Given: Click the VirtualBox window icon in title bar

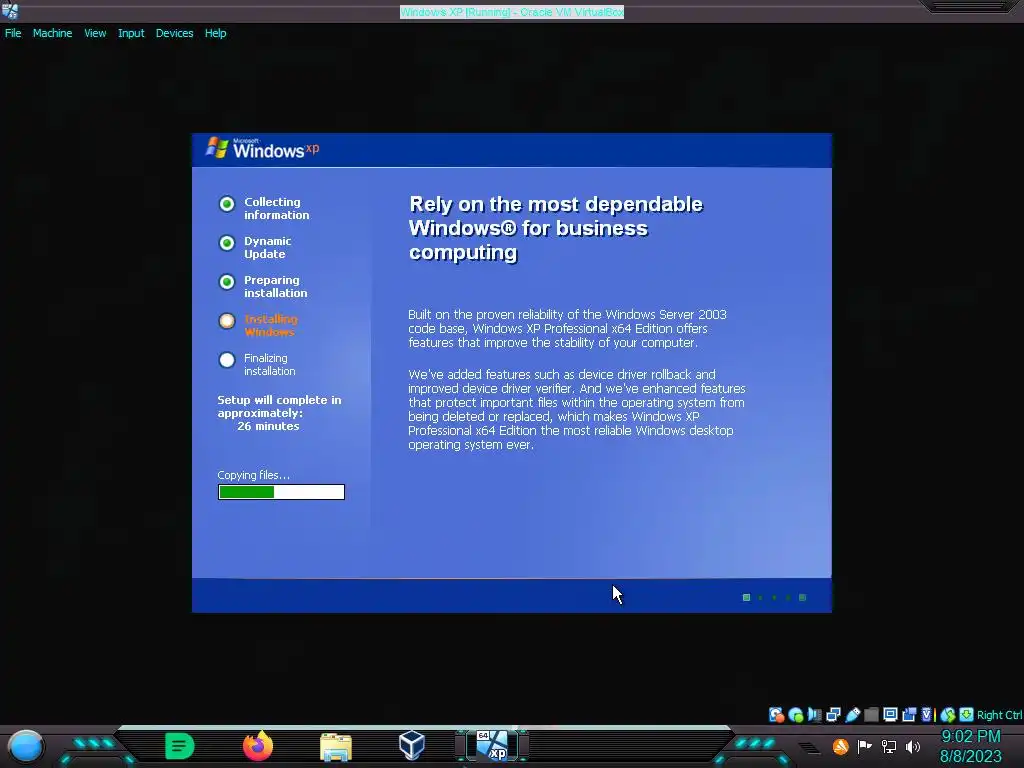Looking at the screenshot, I should [10, 10].
